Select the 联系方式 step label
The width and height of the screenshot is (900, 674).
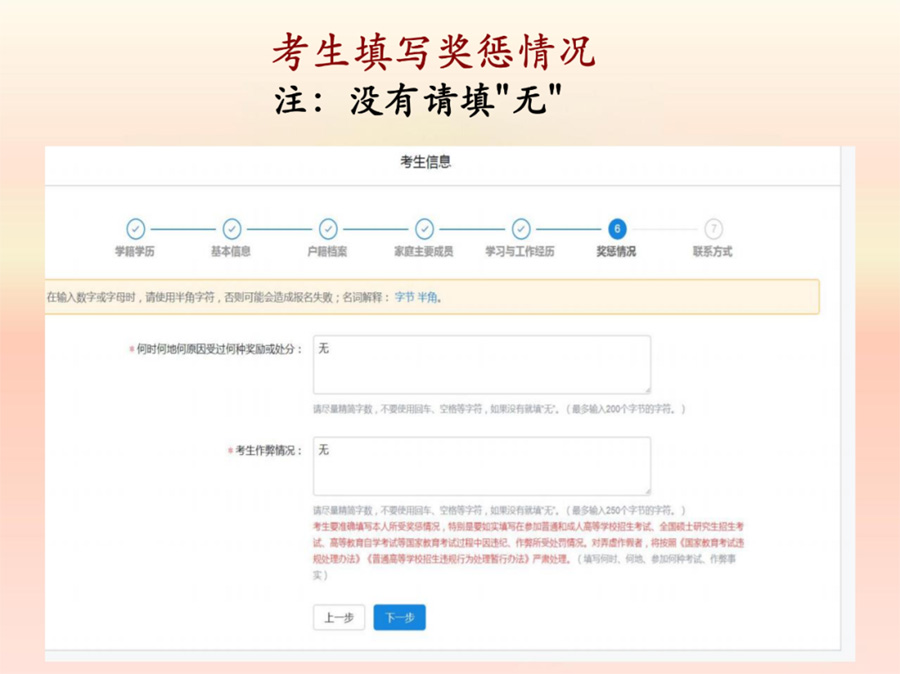coord(713,252)
